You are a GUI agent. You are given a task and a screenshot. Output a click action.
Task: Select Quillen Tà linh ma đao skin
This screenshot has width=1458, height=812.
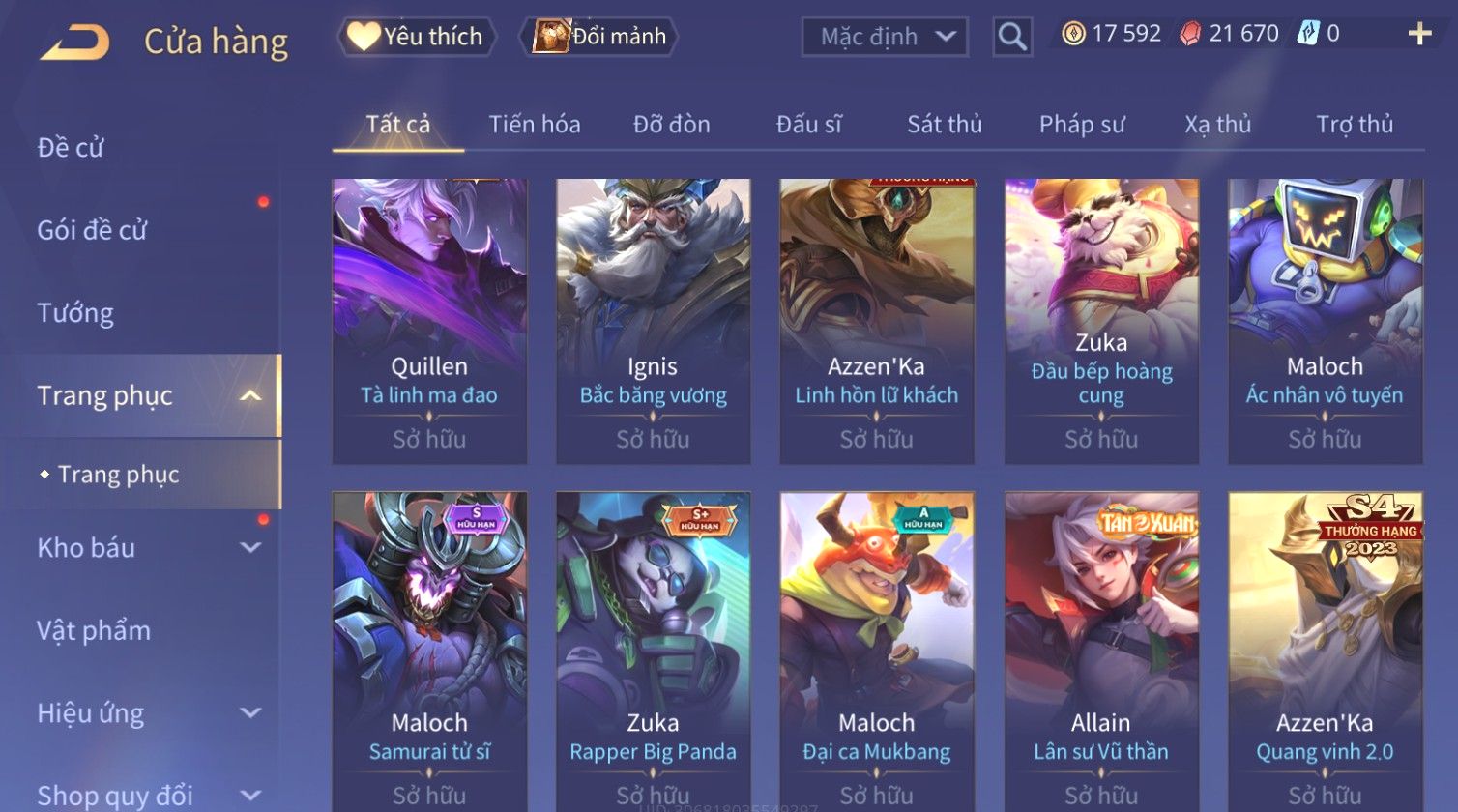(x=429, y=321)
